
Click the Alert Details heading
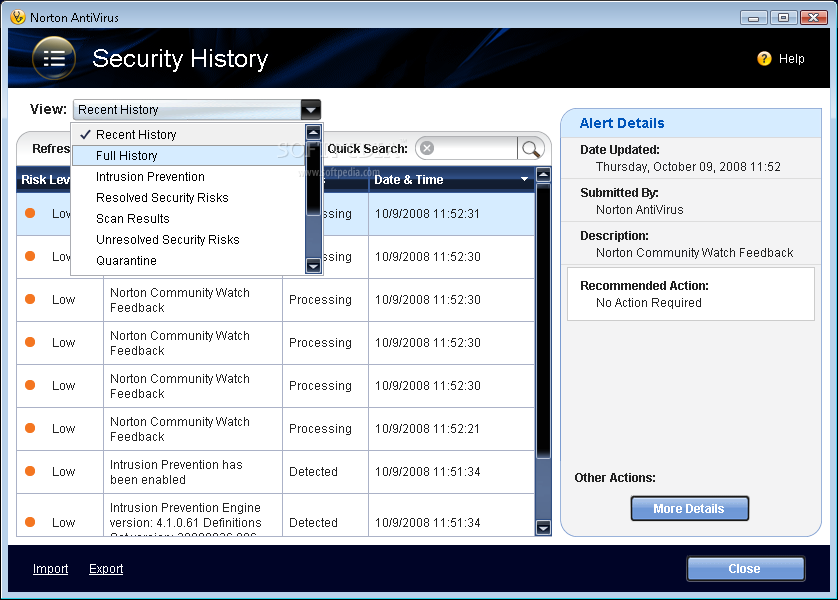[x=622, y=123]
